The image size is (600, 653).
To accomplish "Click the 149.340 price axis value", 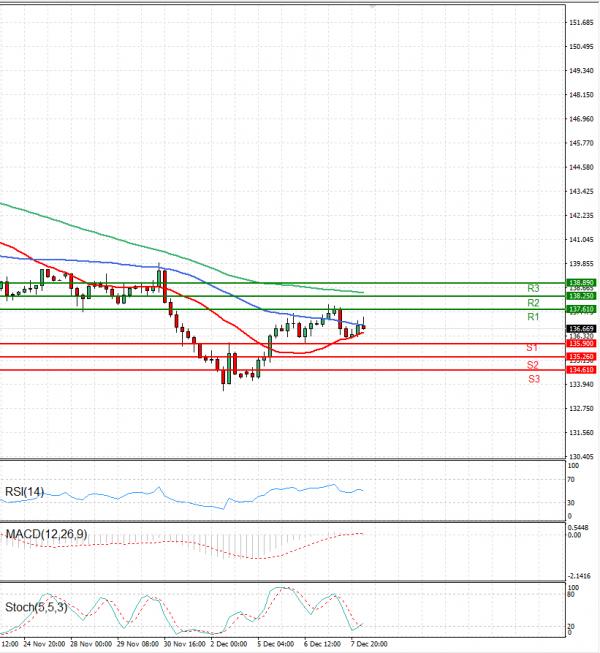I will pos(581,71).
